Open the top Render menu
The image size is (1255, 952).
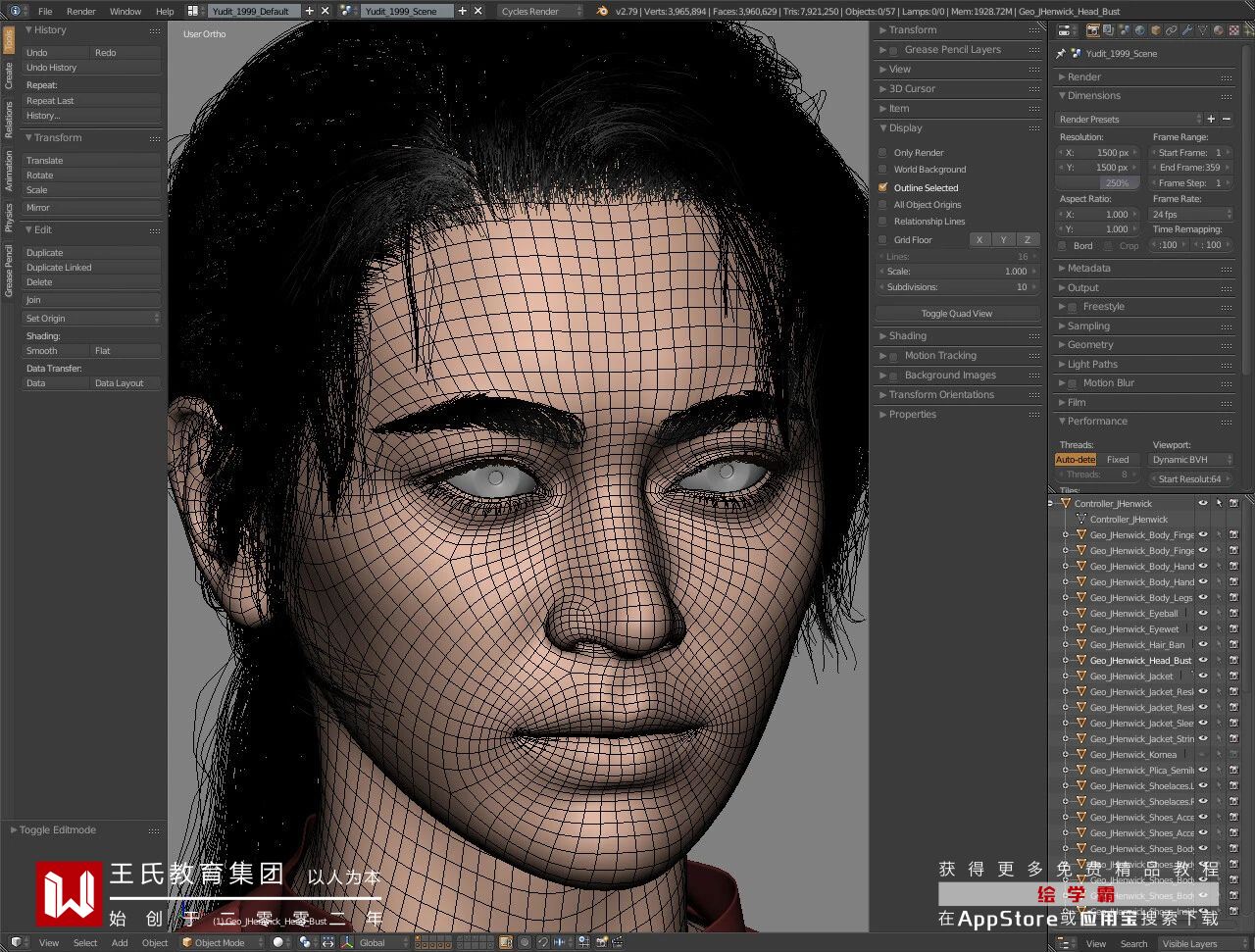tap(81, 12)
